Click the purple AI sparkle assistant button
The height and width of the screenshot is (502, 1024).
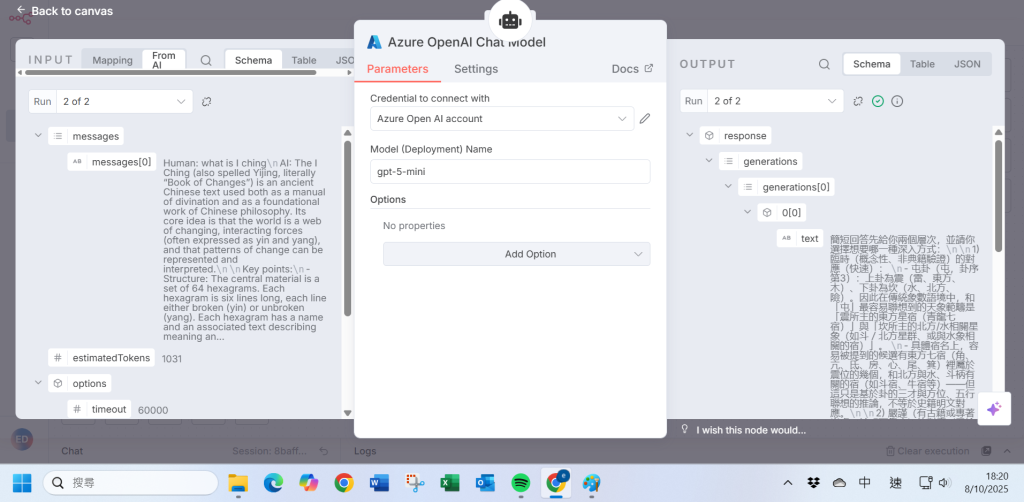coord(994,409)
